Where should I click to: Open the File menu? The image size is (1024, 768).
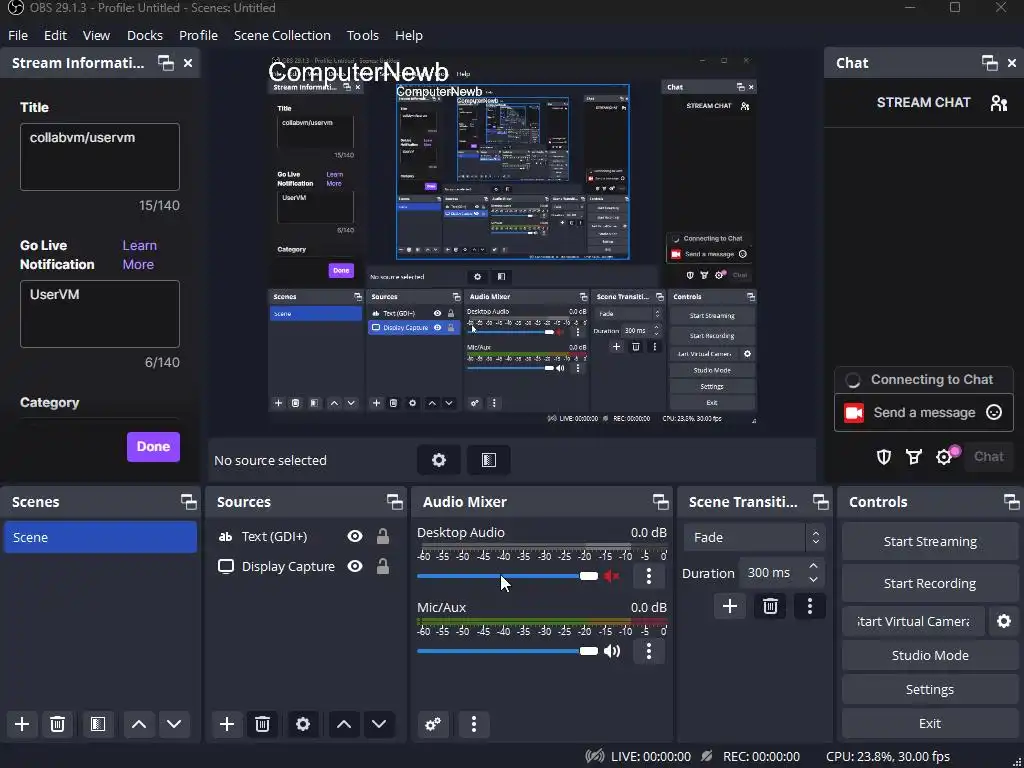(18, 35)
